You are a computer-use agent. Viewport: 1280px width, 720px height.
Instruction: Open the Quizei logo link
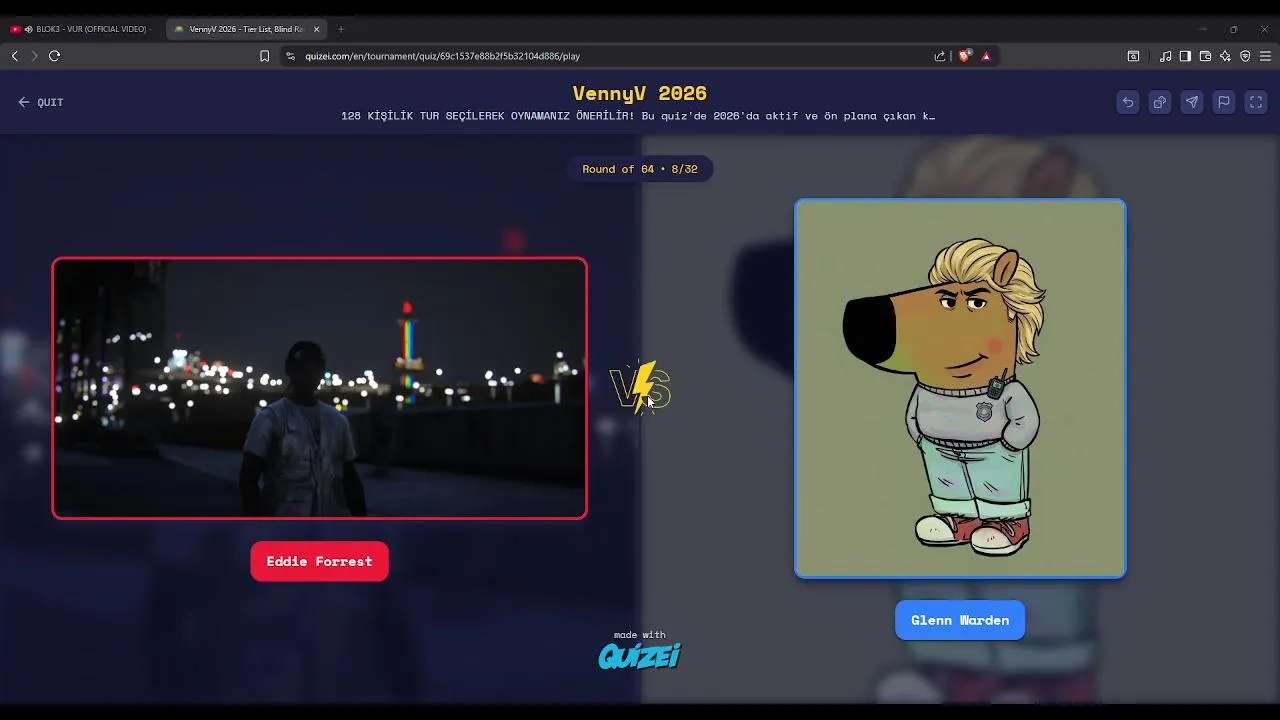tap(640, 656)
